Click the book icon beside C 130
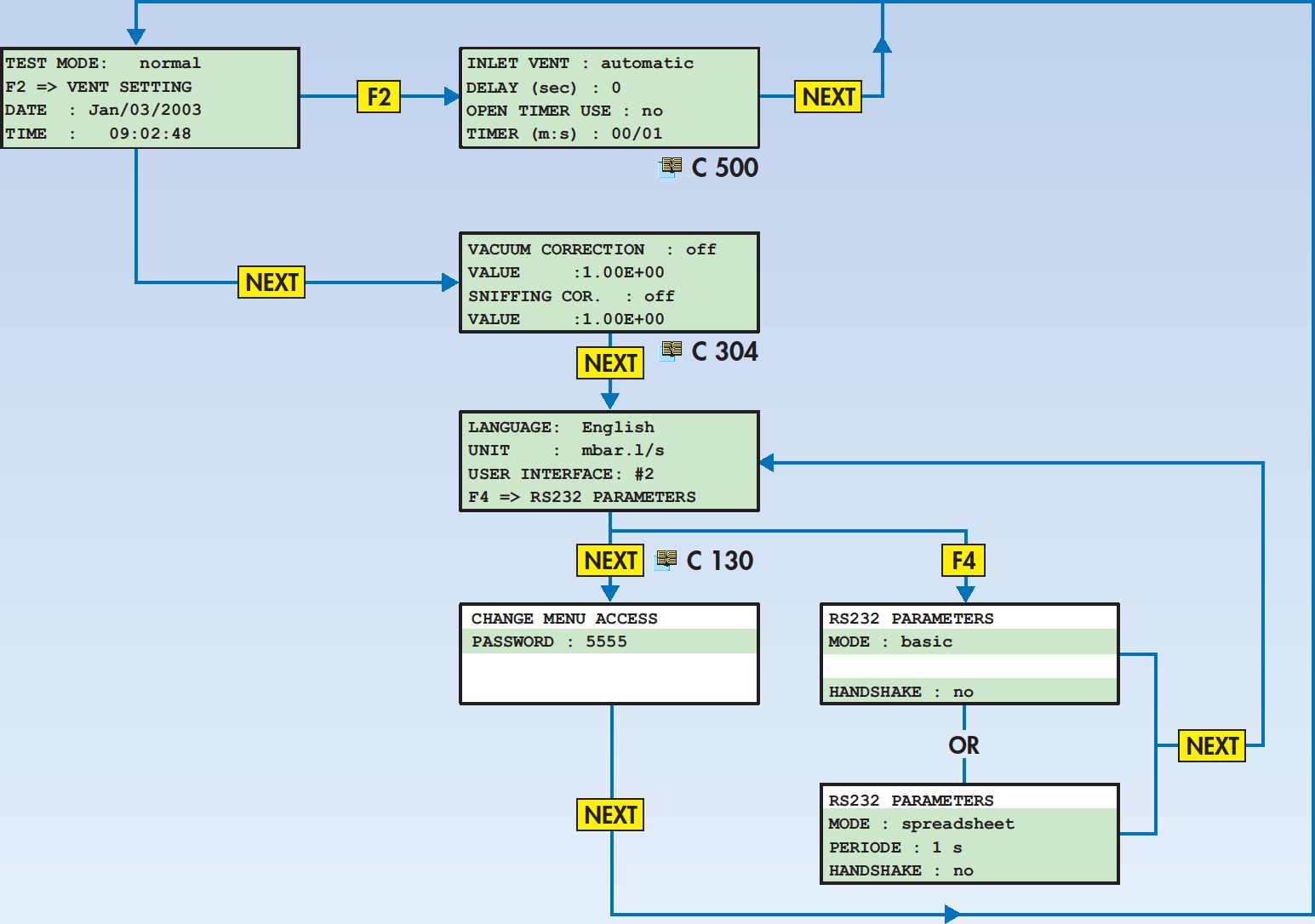This screenshot has width=1315, height=924. (666, 560)
